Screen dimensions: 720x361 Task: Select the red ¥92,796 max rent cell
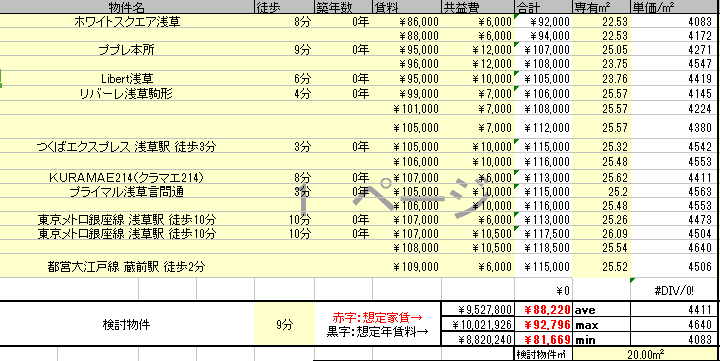click(543, 325)
